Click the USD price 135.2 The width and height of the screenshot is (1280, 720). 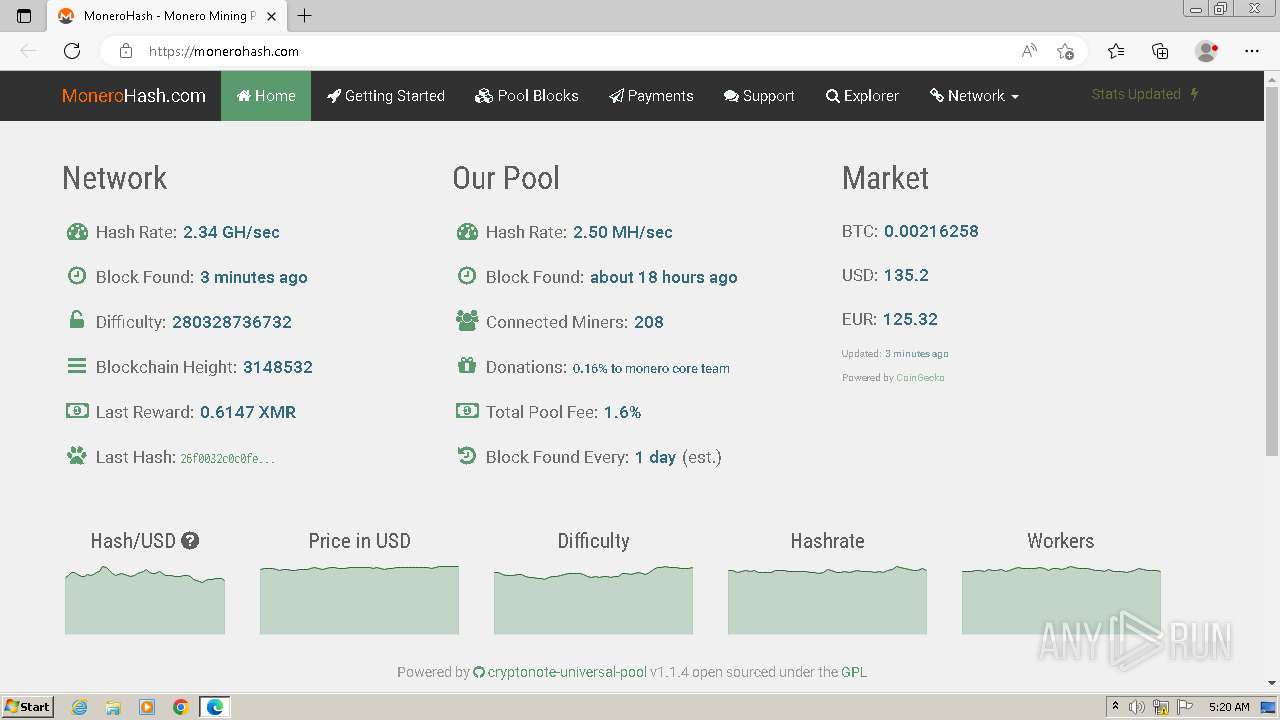[906, 275]
